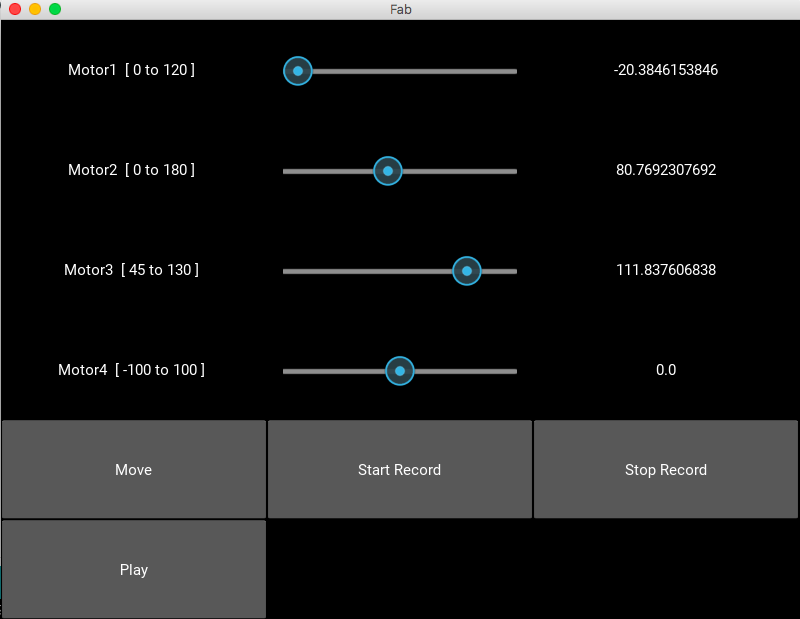The height and width of the screenshot is (619, 800).
Task: Click the Fab window title text
Action: click(401, 9)
